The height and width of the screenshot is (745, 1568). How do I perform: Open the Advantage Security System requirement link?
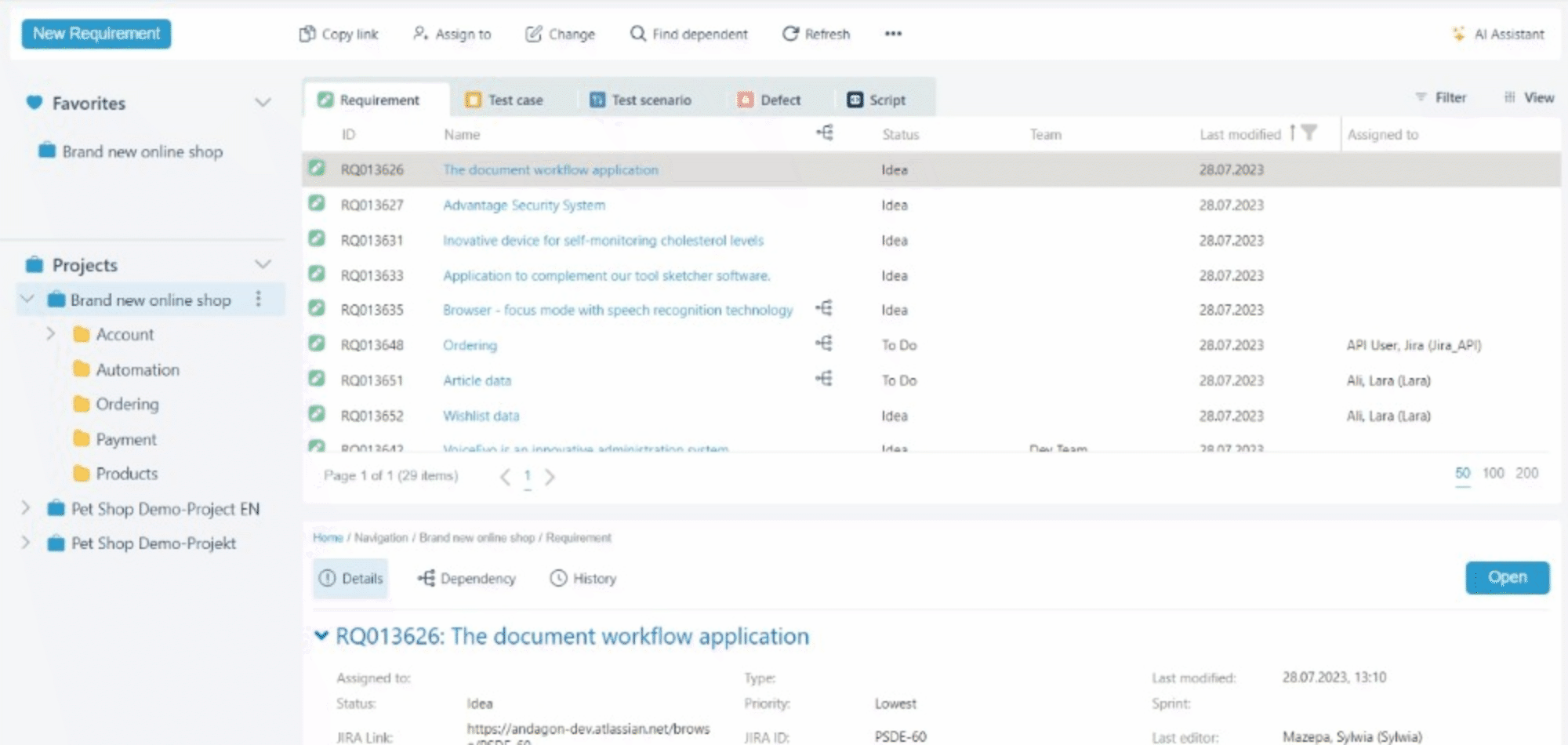point(524,205)
